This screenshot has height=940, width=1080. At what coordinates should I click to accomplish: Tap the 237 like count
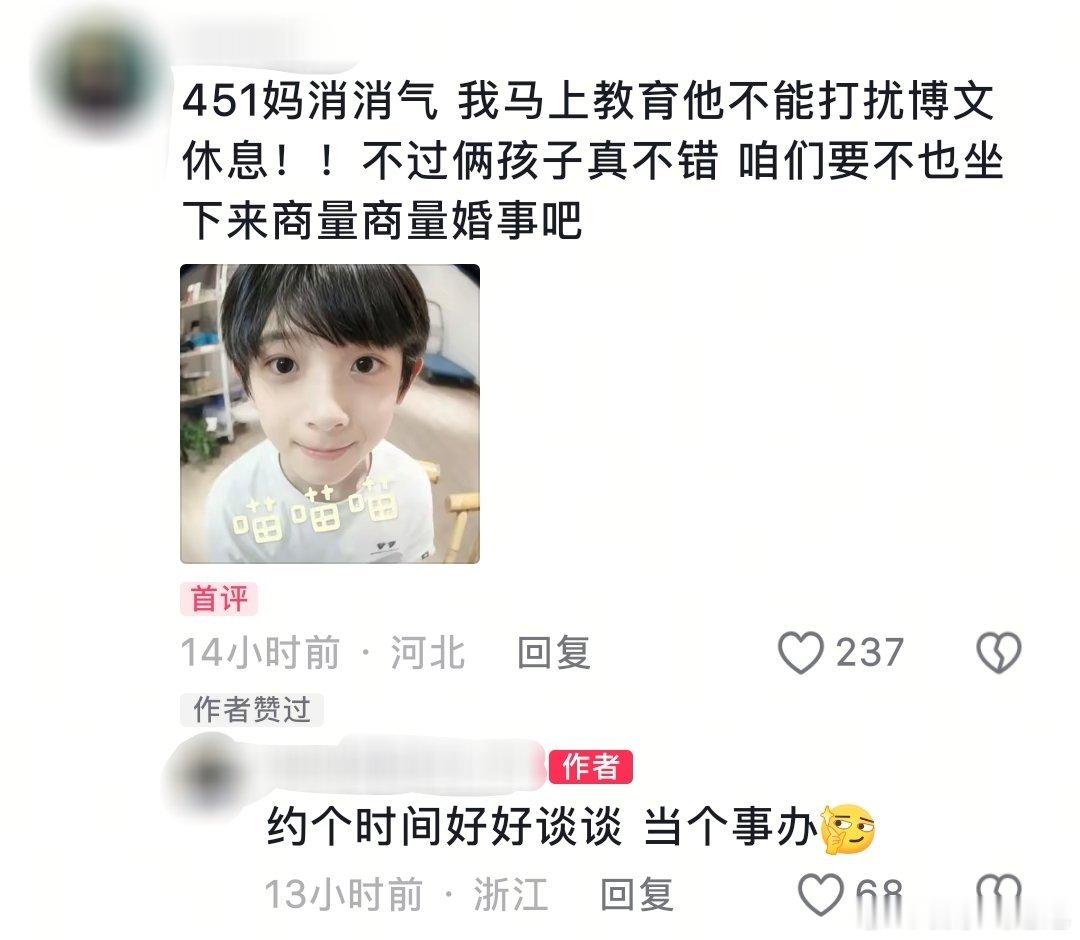tap(869, 652)
